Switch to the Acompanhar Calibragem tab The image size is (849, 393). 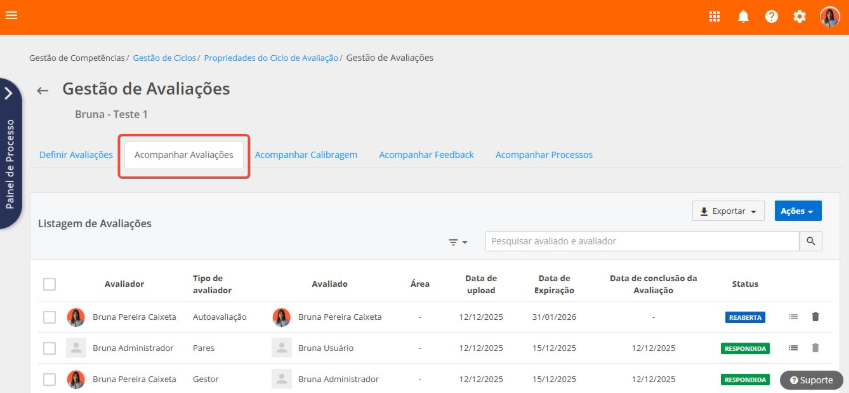click(x=306, y=155)
